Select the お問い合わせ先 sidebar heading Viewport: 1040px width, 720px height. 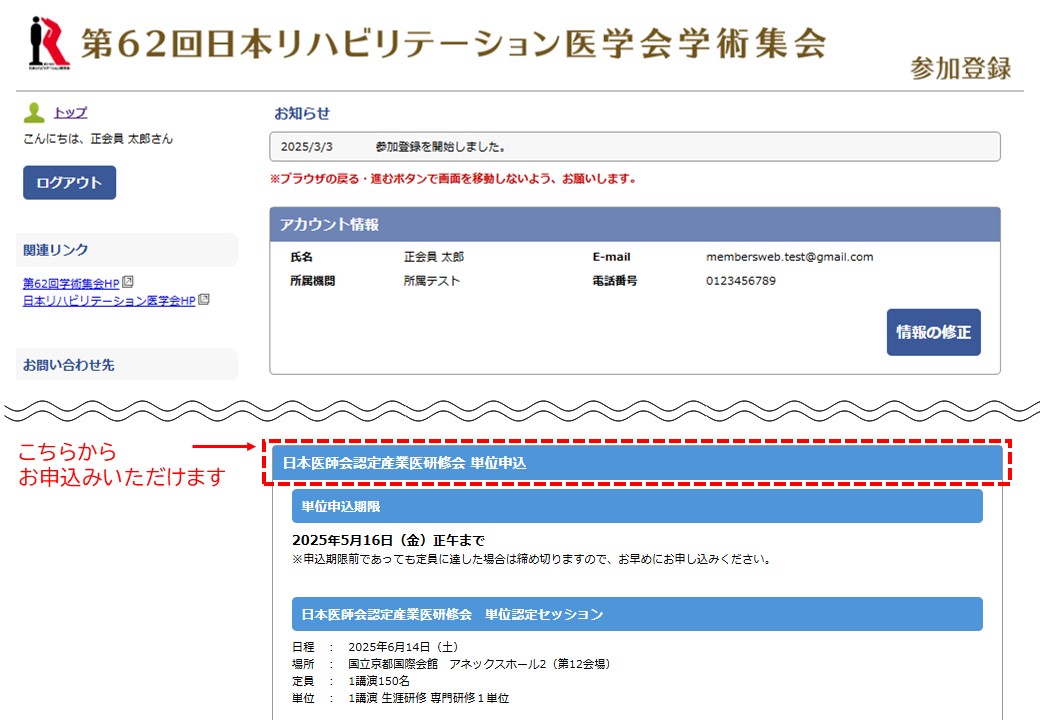127,365
